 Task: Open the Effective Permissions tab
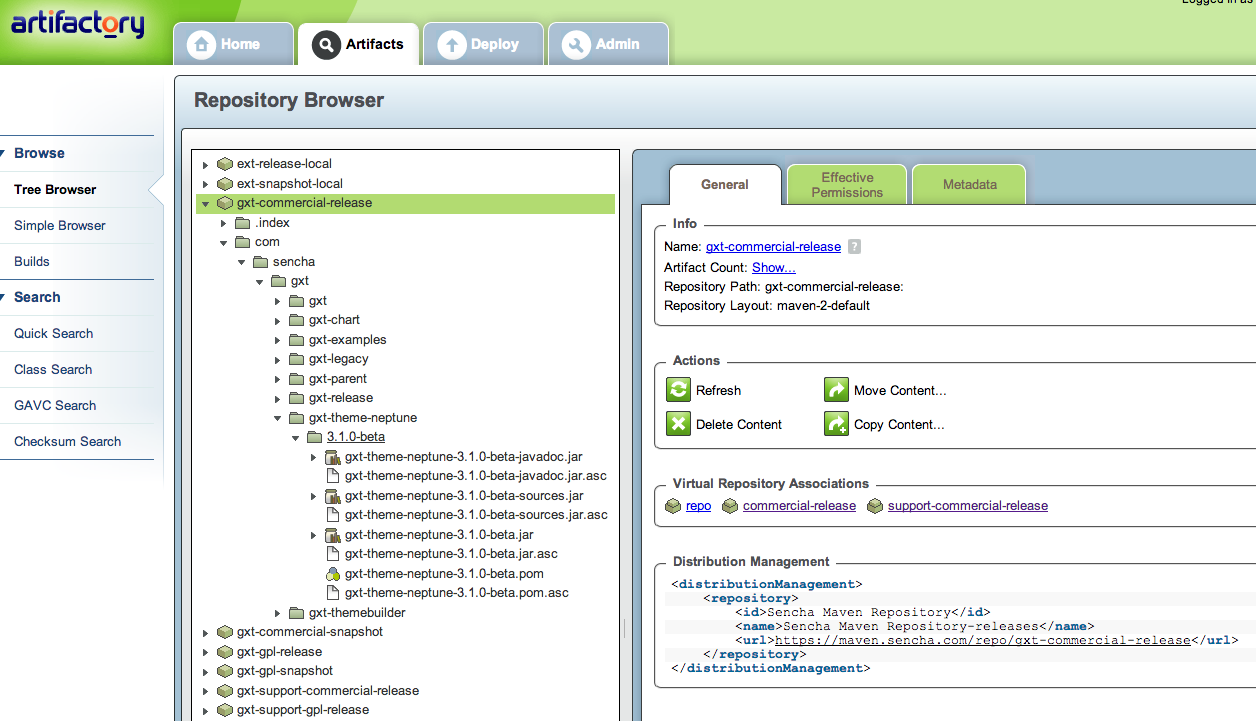(847, 185)
